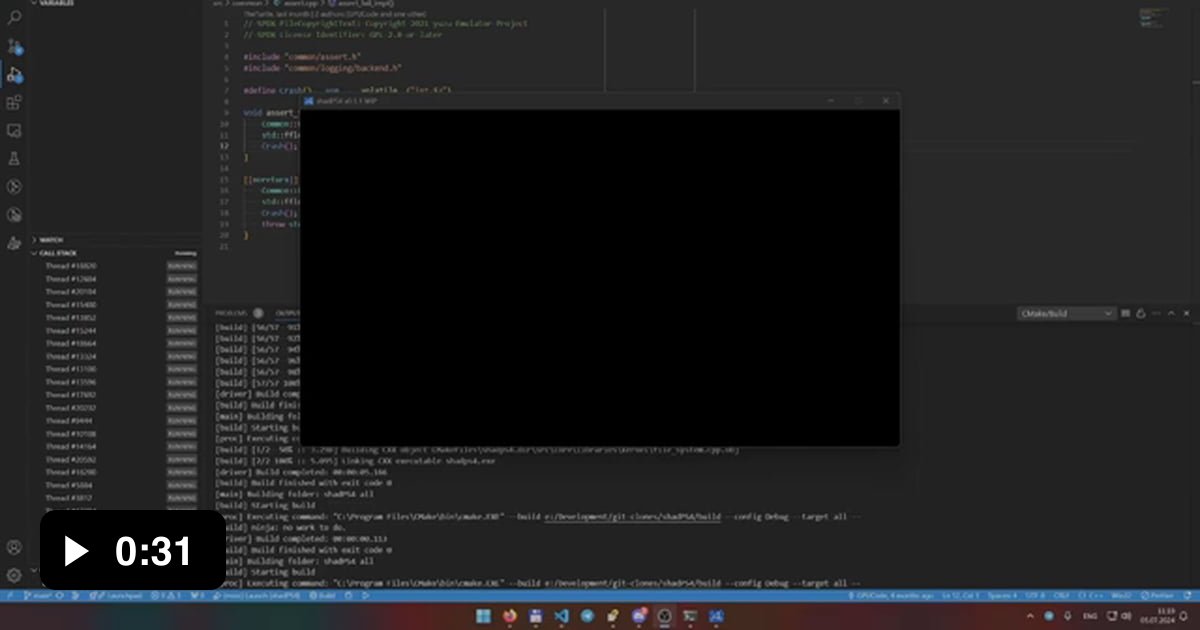The width and height of the screenshot is (1200, 630).
Task: Open Visual Studio Code from the taskbar
Action: pos(562,616)
